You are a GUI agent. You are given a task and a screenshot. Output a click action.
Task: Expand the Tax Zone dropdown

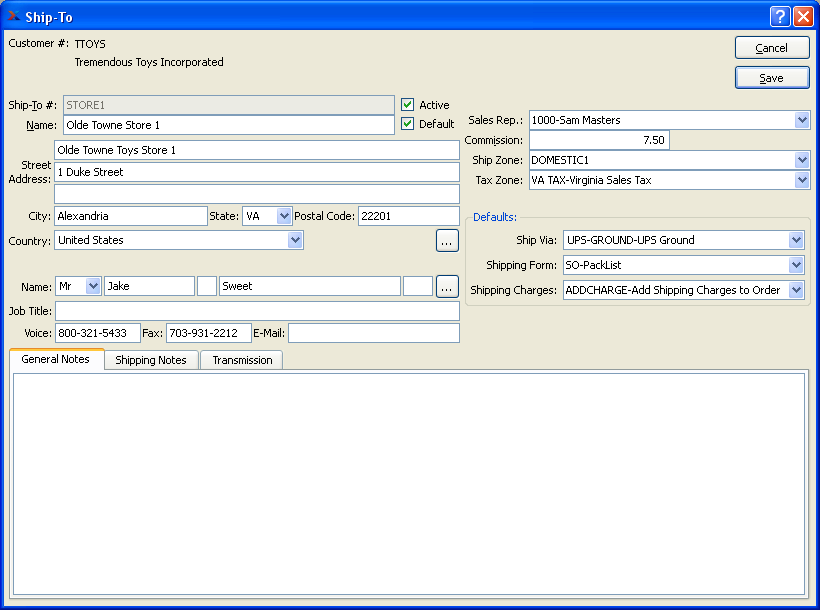tap(802, 181)
